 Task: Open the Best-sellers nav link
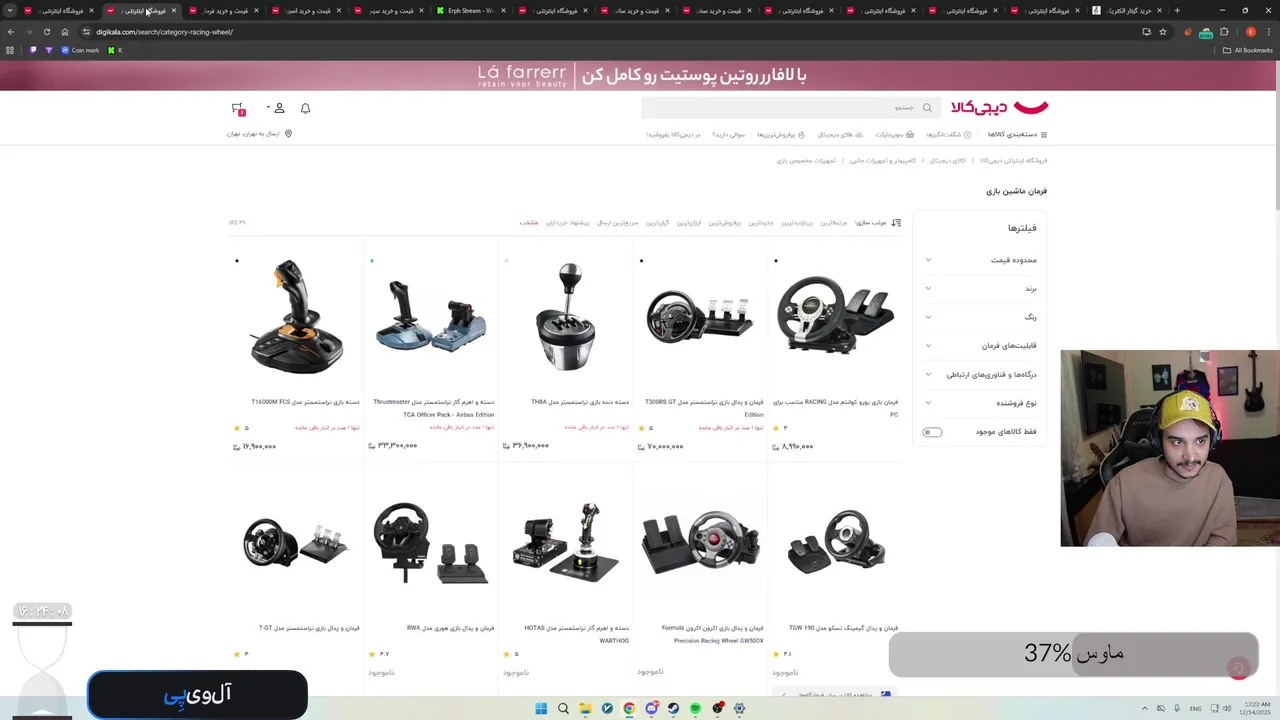point(781,134)
